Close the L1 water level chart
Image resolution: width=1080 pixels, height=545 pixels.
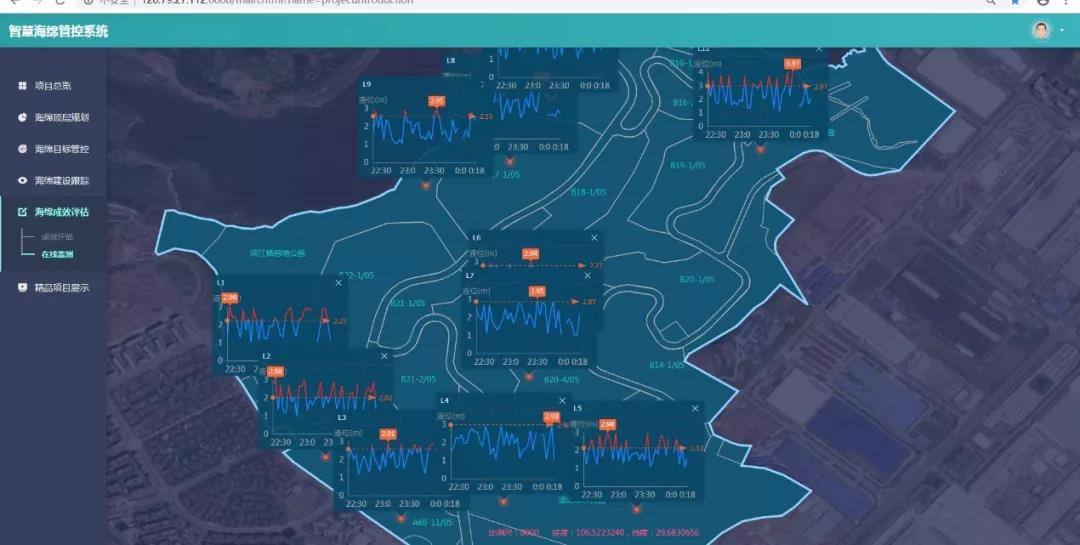(x=338, y=283)
